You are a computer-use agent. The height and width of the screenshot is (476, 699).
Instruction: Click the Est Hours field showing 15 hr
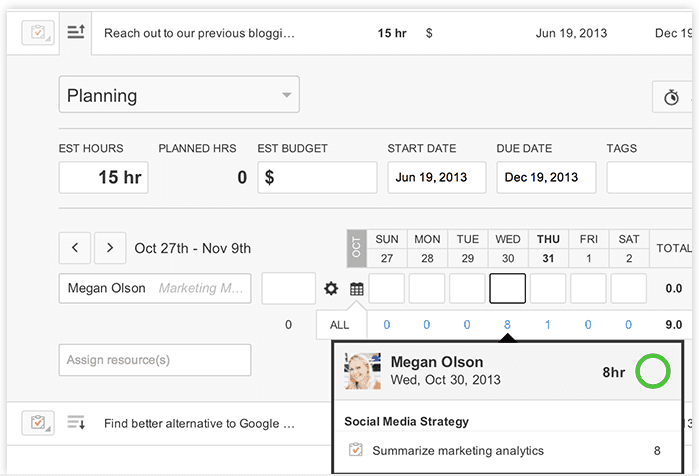[104, 177]
